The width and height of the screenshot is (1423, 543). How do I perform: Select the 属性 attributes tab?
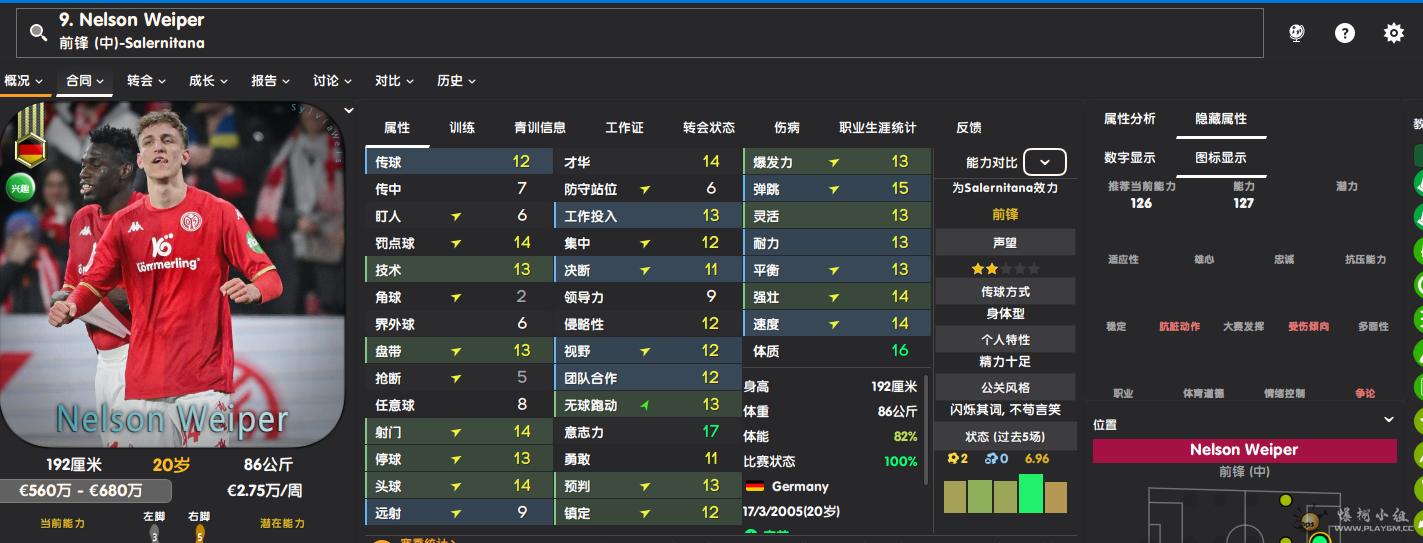(397, 128)
